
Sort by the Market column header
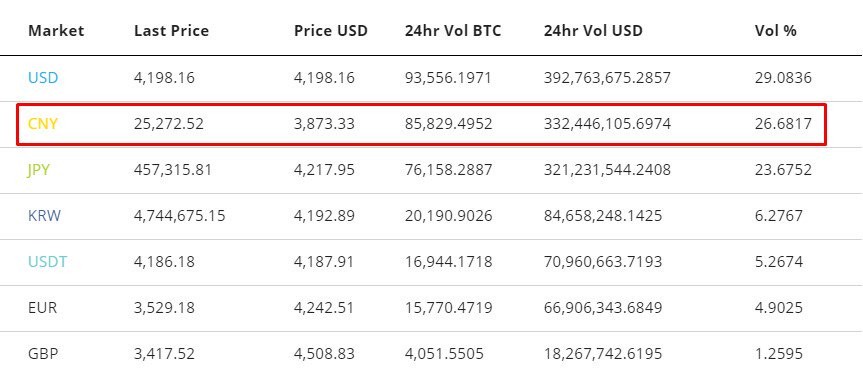pyautogui.click(x=56, y=31)
